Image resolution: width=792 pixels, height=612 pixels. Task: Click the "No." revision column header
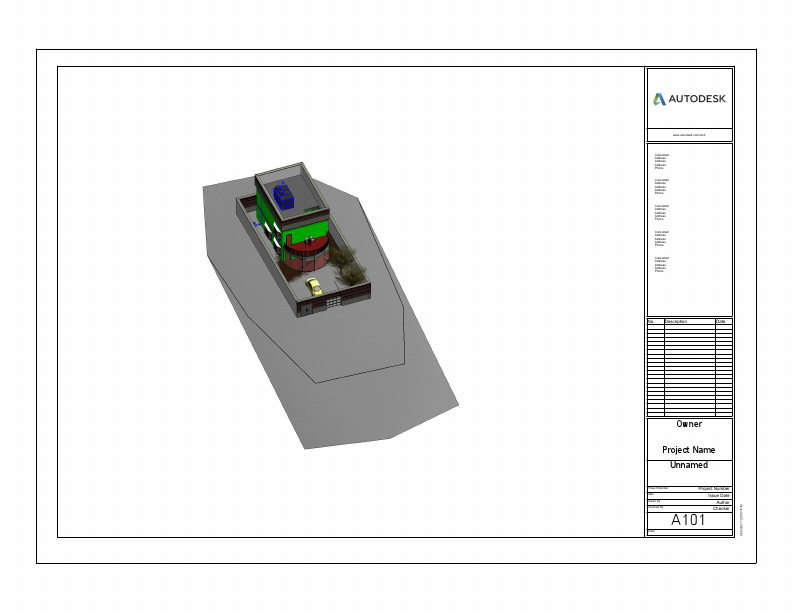pos(651,322)
